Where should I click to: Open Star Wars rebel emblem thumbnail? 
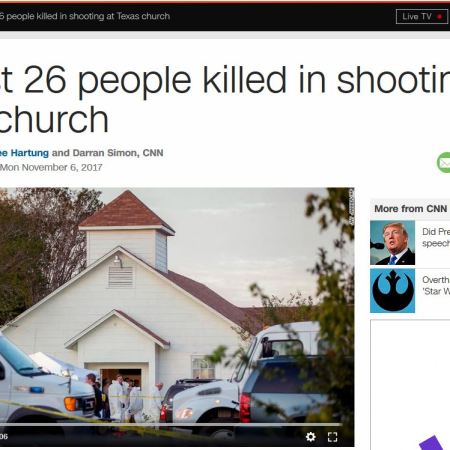click(393, 291)
